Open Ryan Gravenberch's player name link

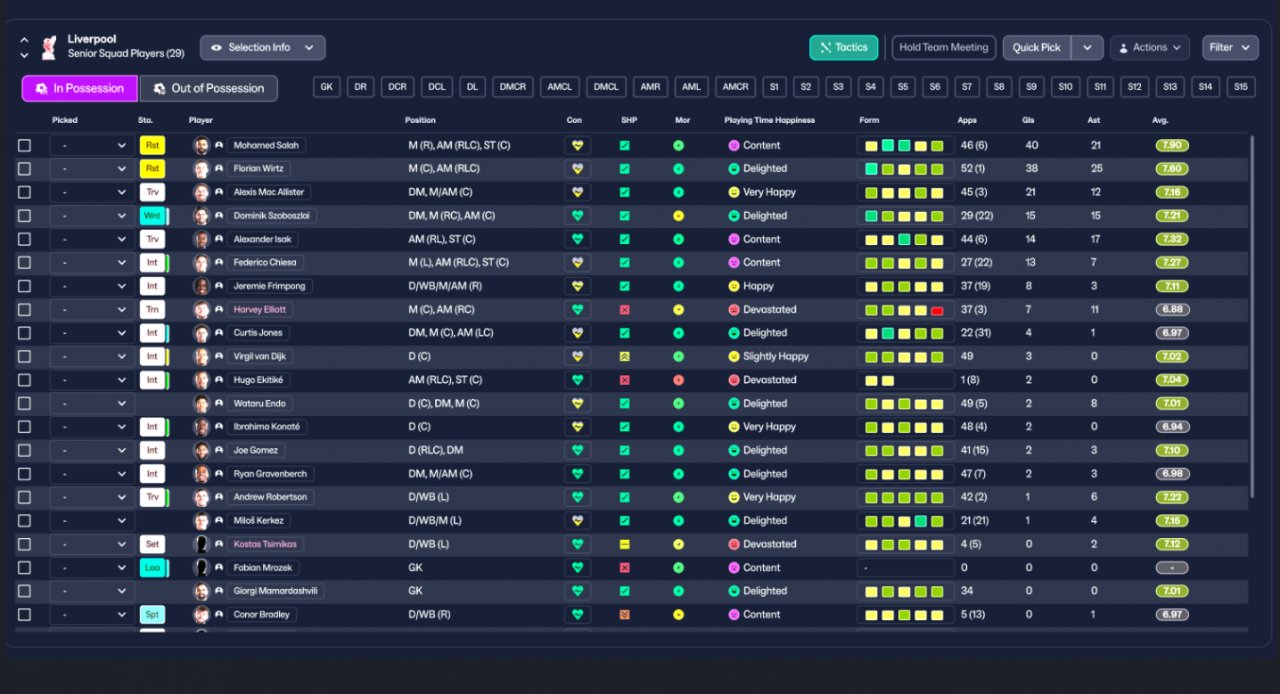tap(270, 474)
